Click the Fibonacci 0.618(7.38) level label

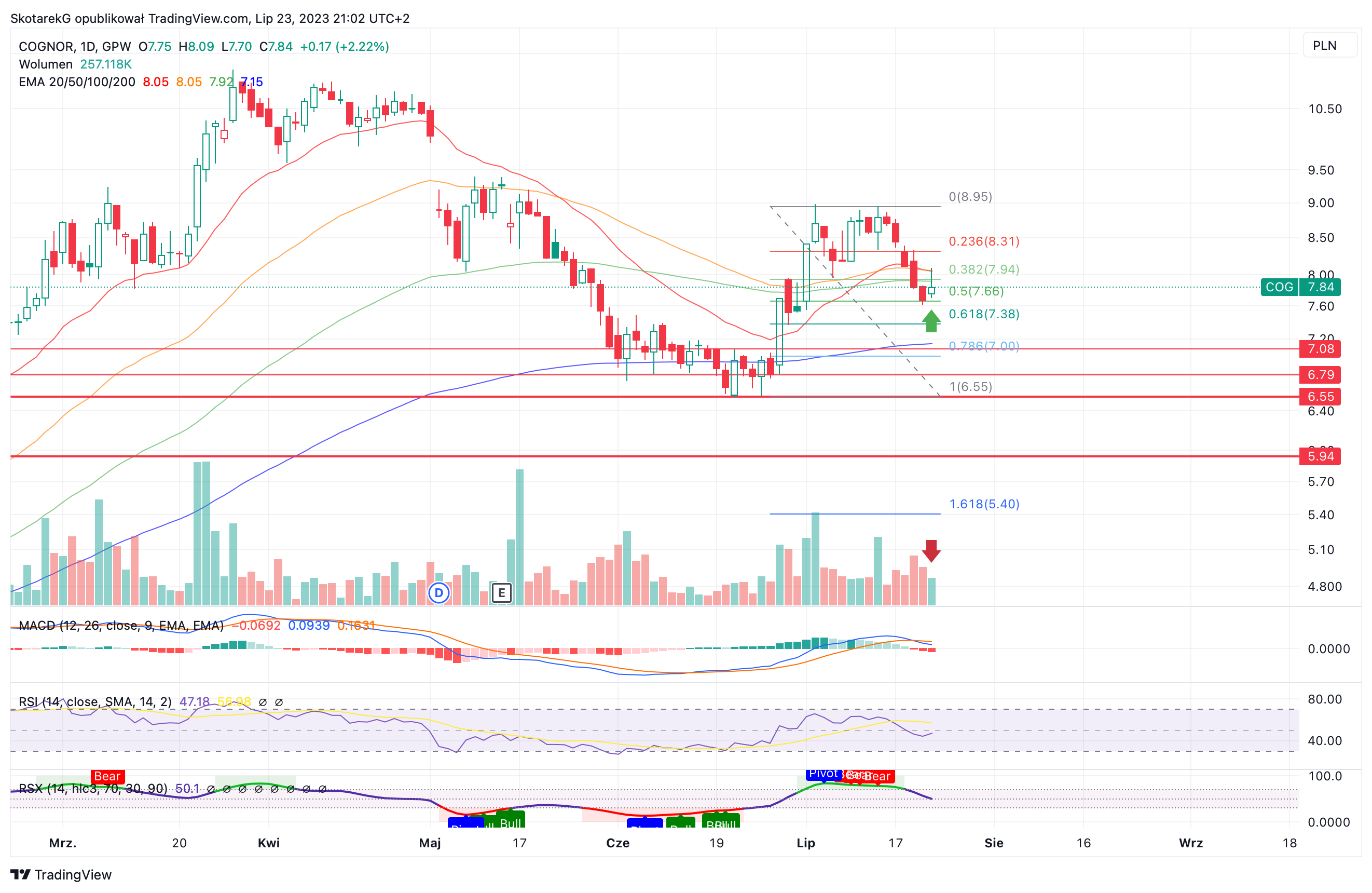[x=984, y=314]
